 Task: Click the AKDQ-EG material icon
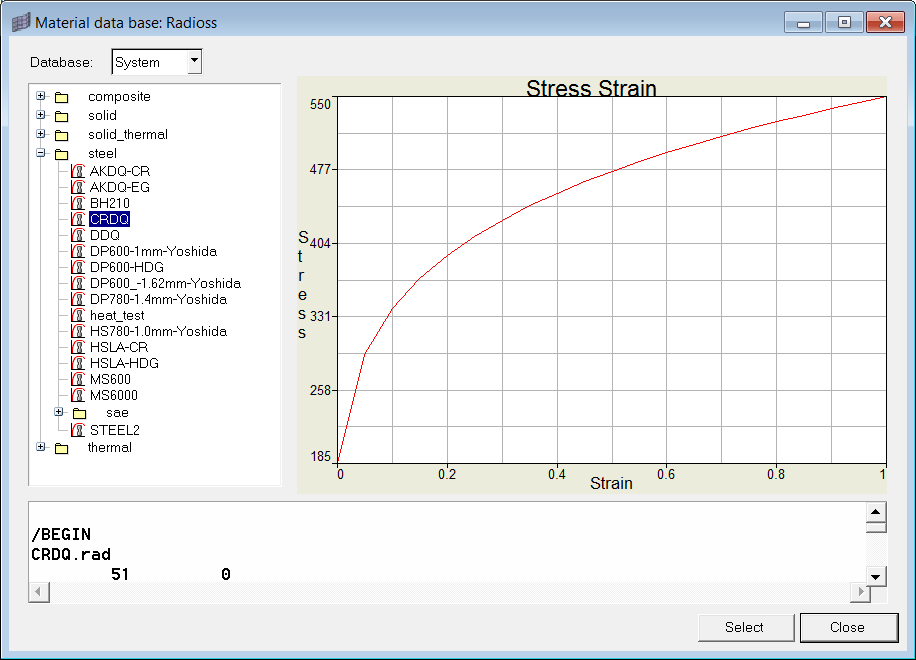coord(78,187)
